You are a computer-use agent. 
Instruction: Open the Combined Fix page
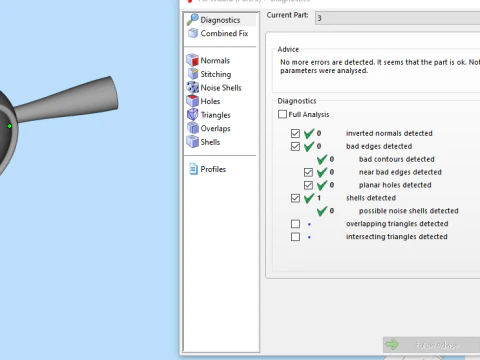tap(224, 33)
